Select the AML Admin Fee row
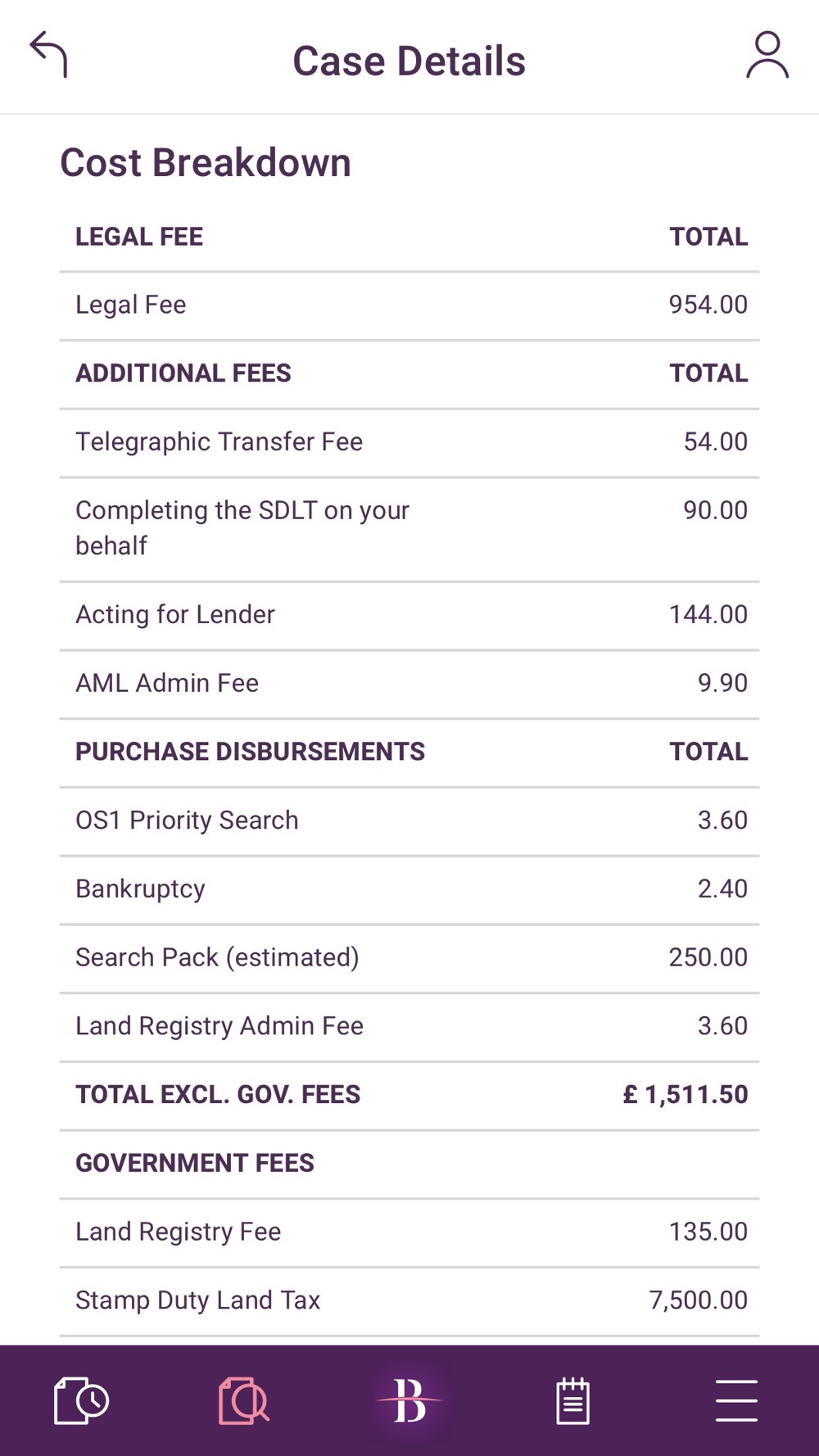819x1456 pixels. point(409,684)
